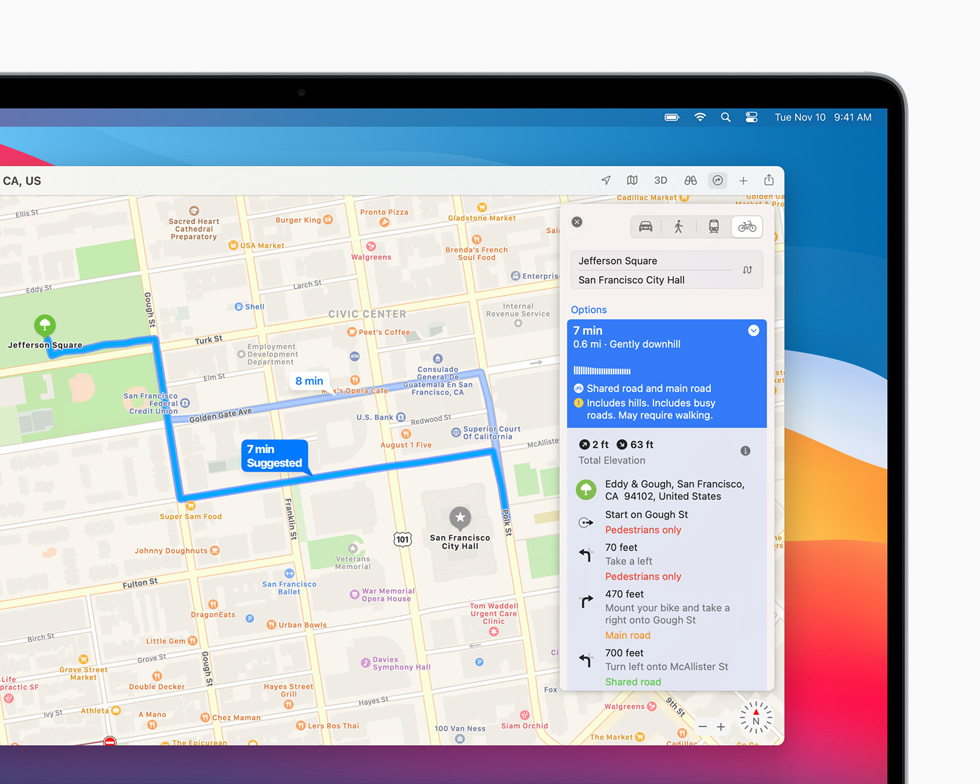Dismiss the directions panel with the X button

[x=577, y=222]
